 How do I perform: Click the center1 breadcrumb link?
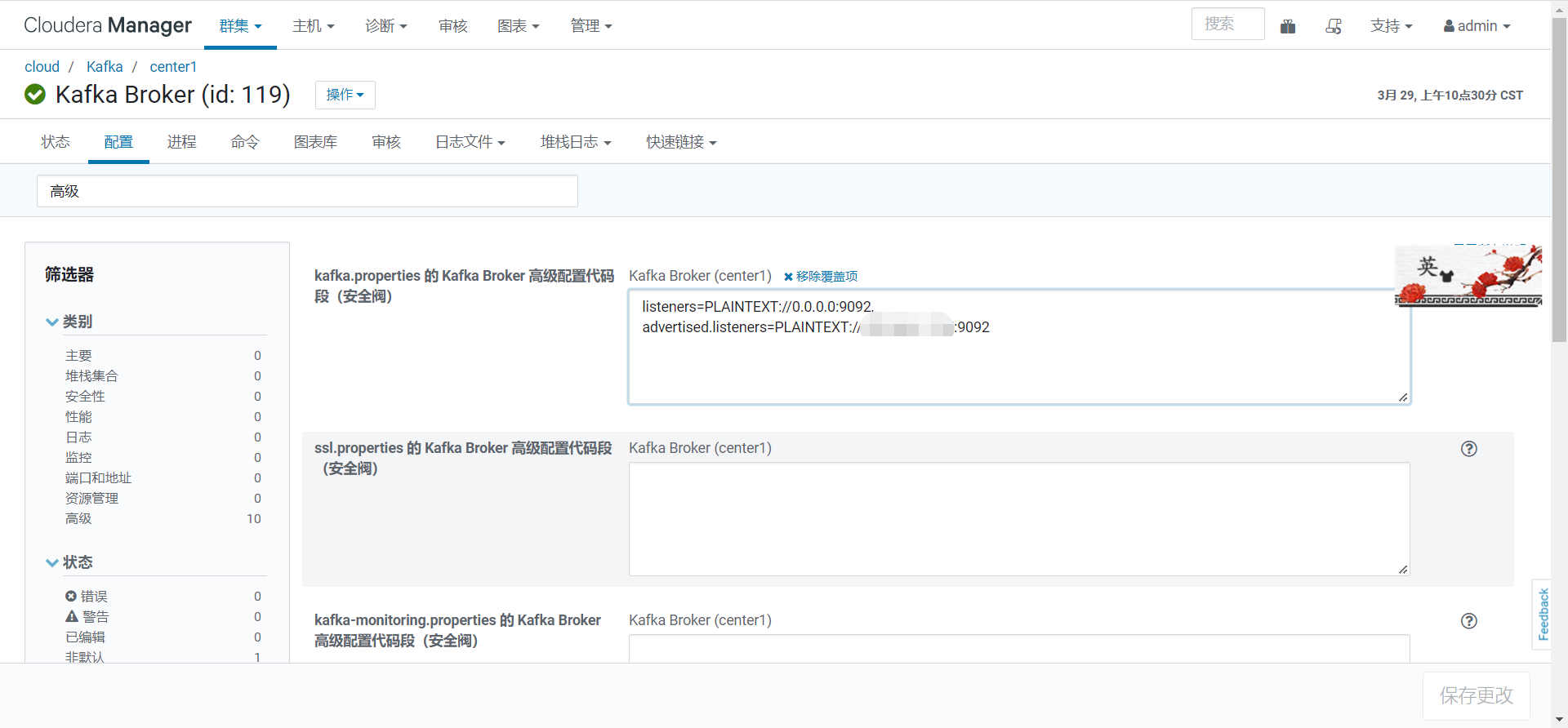click(x=173, y=67)
